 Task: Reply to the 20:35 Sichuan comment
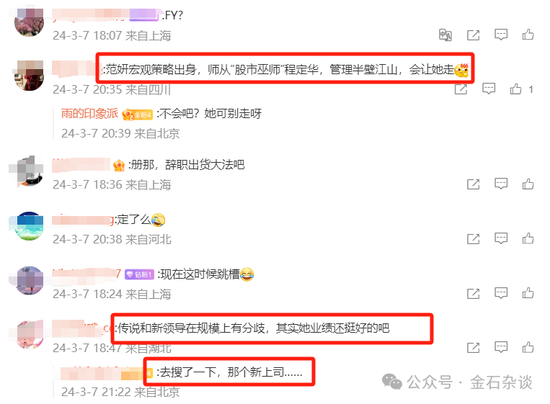pyautogui.click(x=488, y=89)
